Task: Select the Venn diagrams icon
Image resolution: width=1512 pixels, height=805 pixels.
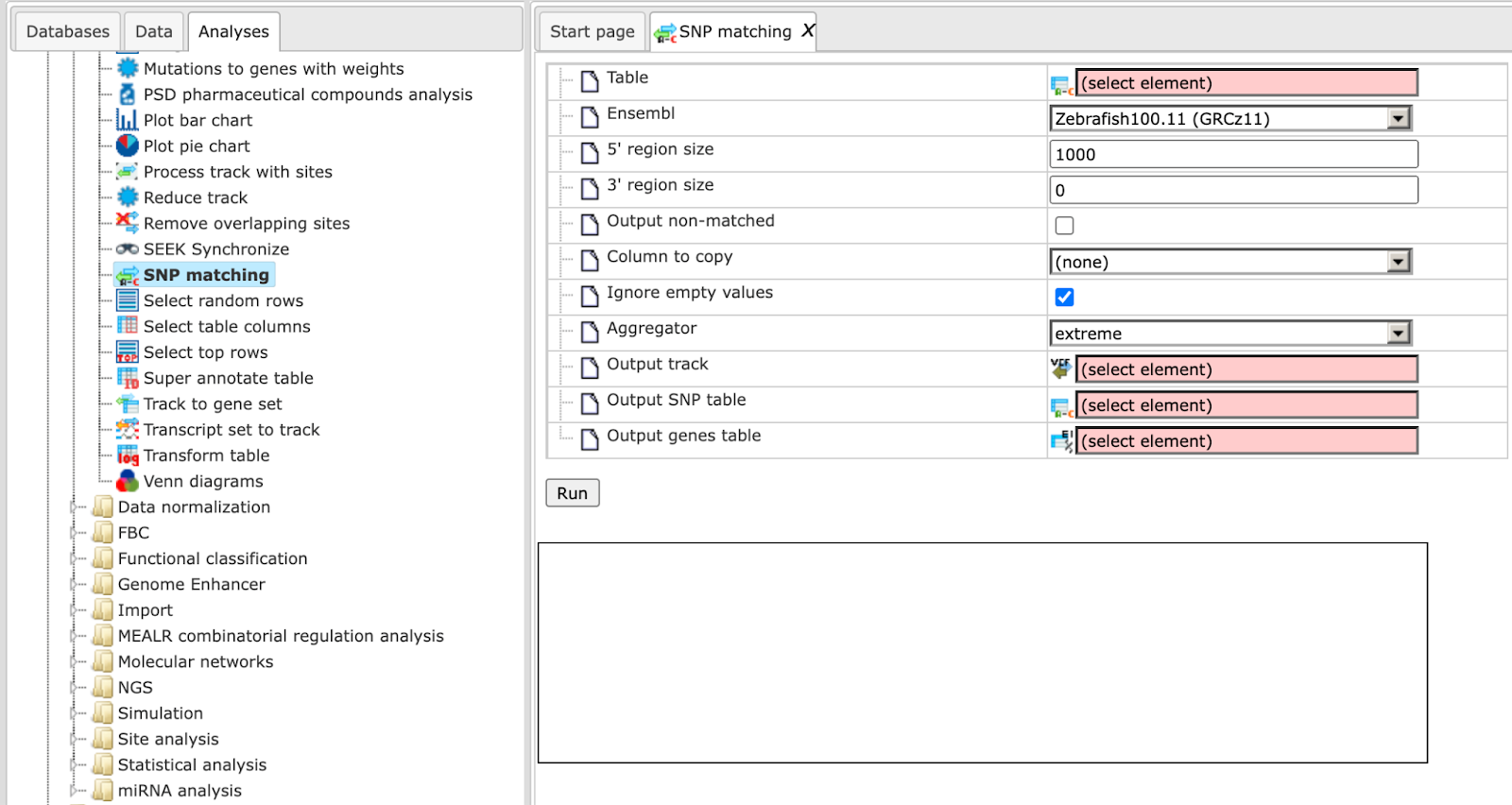Action: point(127,481)
